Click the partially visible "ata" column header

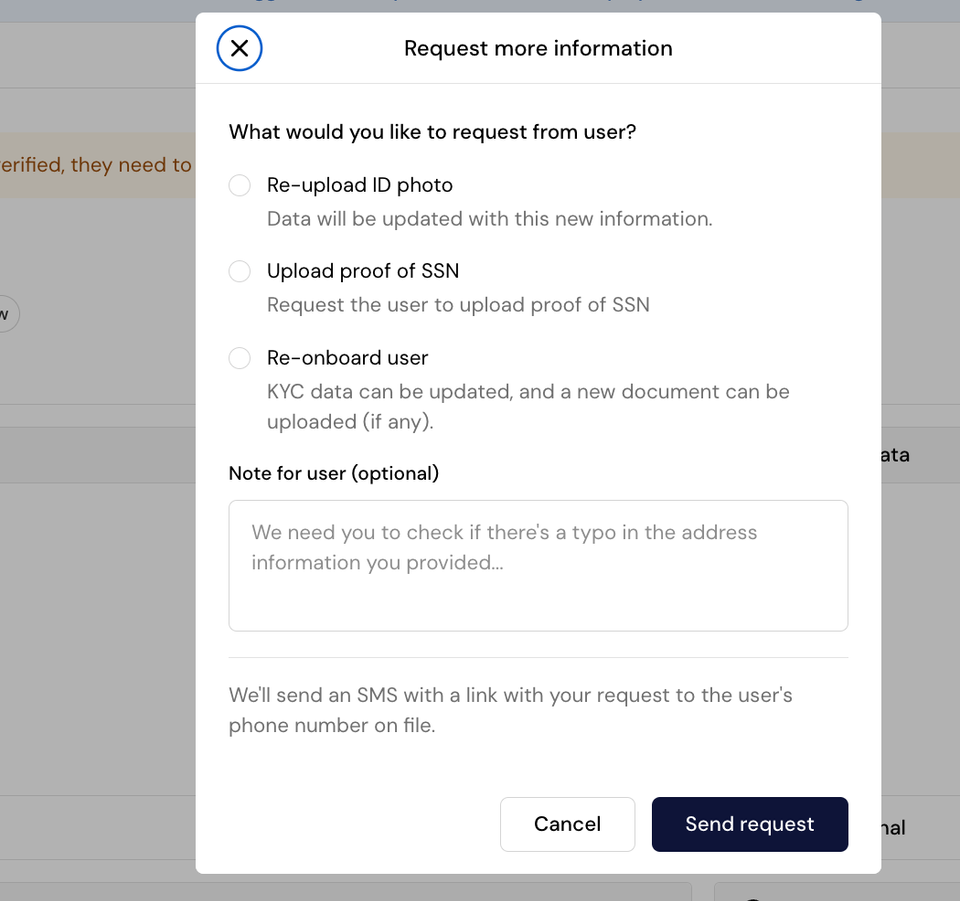coord(894,455)
